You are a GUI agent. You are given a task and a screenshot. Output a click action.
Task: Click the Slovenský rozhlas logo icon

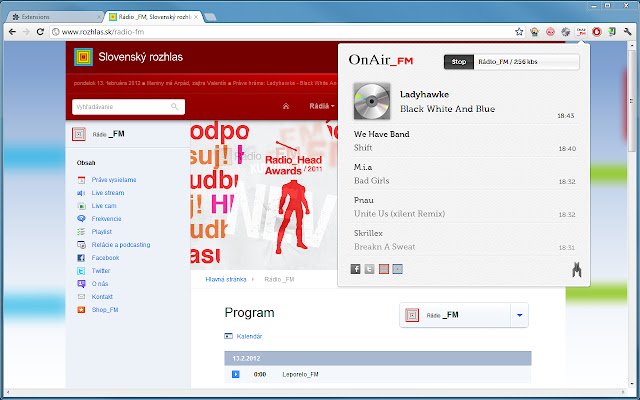84,57
